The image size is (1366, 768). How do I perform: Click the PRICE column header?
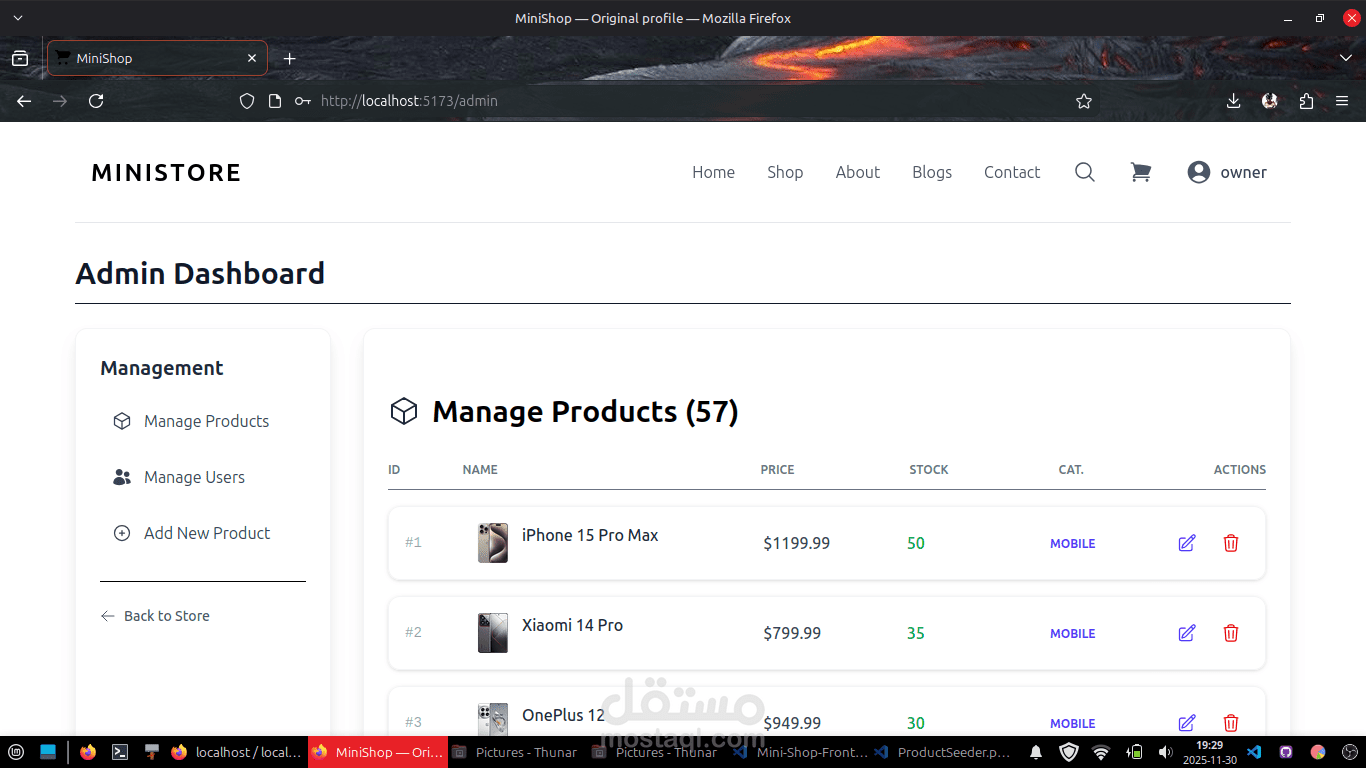tap(777, 470)
